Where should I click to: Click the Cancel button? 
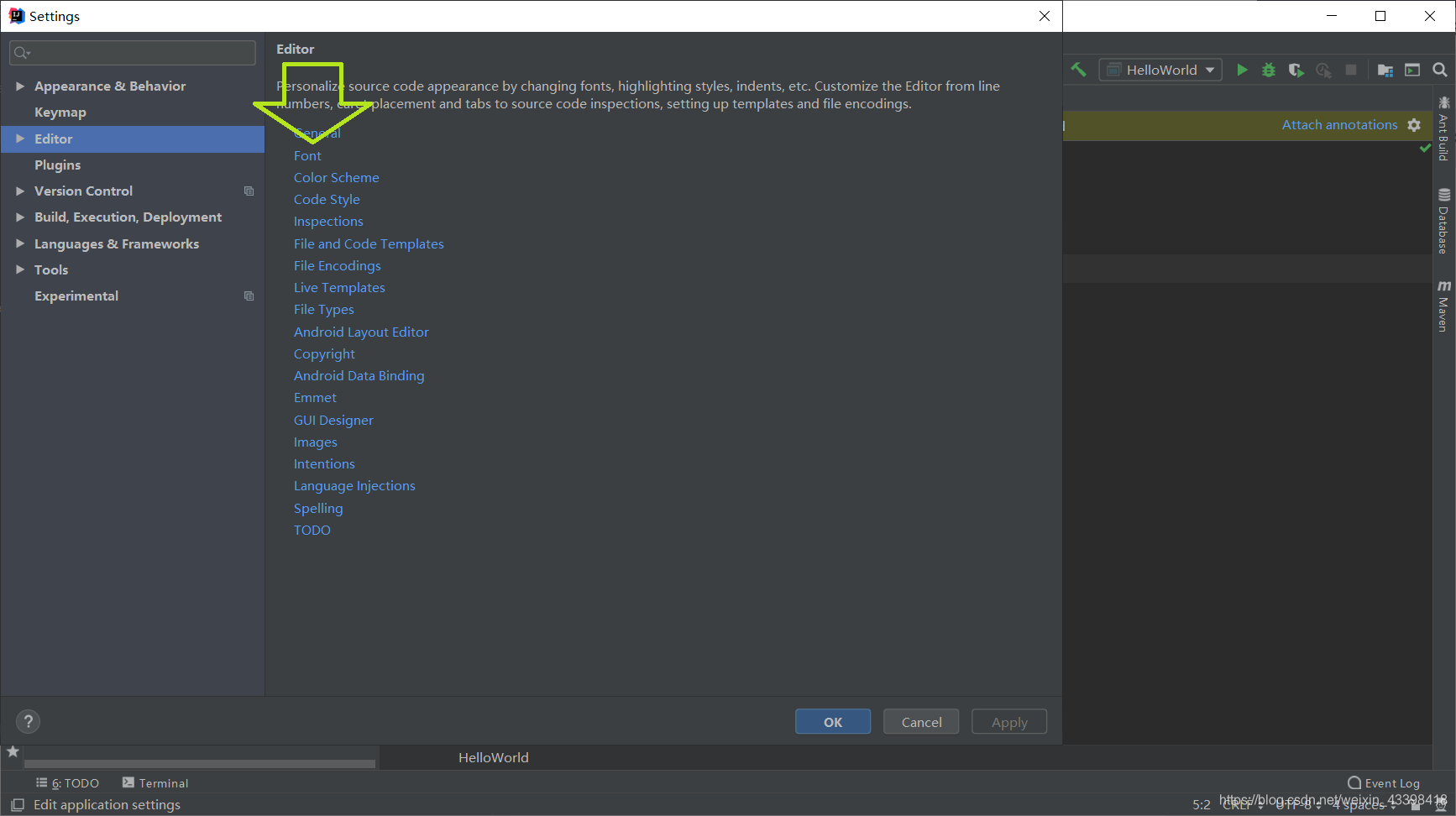(921, 722)
